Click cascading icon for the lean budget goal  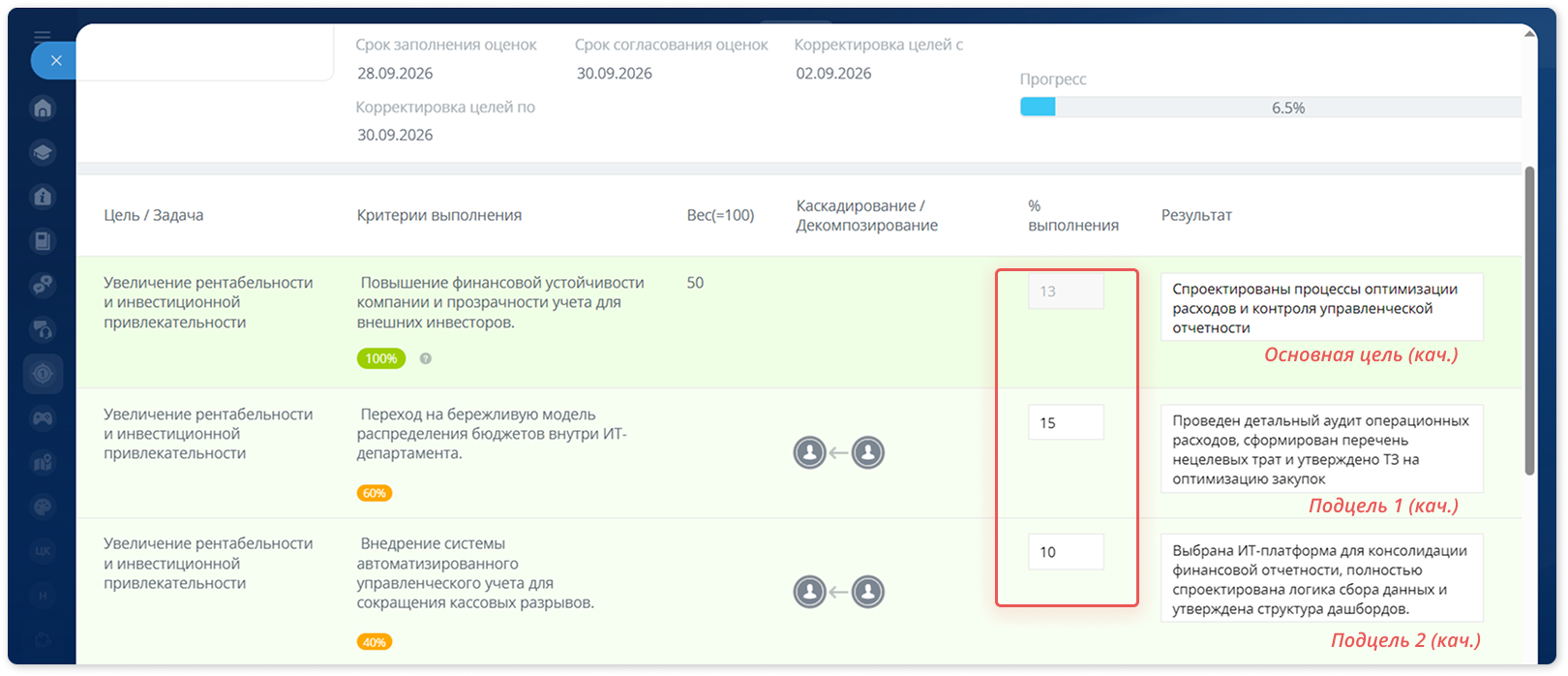(x=839, y=452)
